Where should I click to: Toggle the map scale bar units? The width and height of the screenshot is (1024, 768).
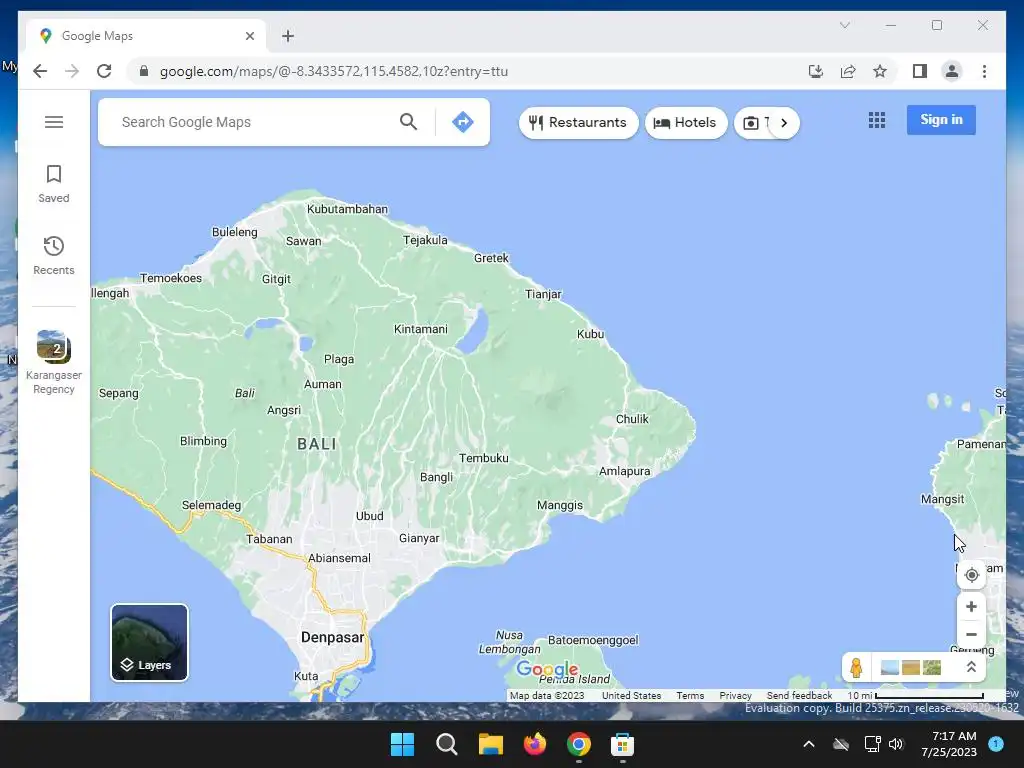tap(915, 696)
